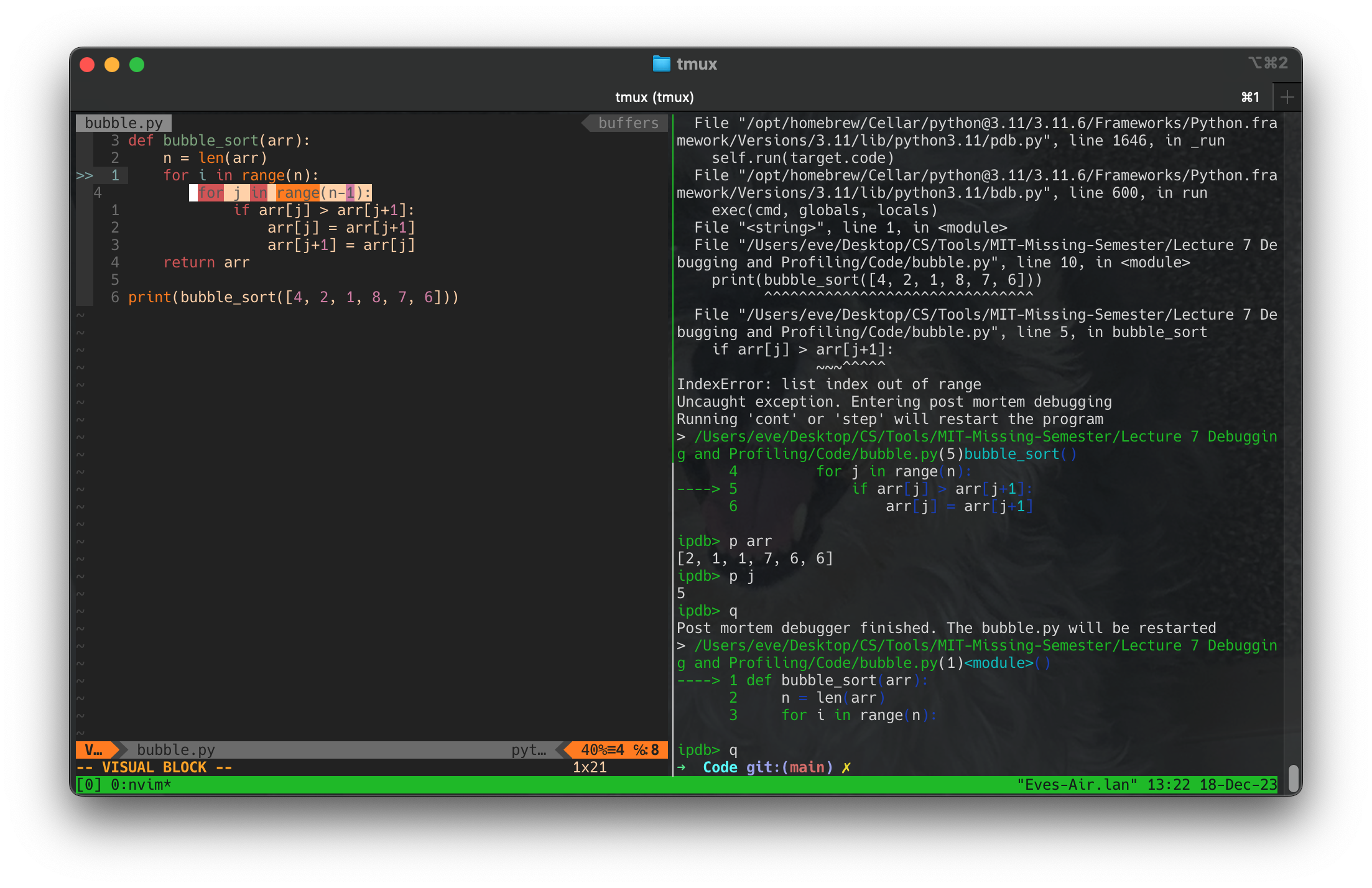This screenshot has height=888, width=1372.
Task: Click the pyt… filetype indicator in the statusline
Action: (530, 750)
